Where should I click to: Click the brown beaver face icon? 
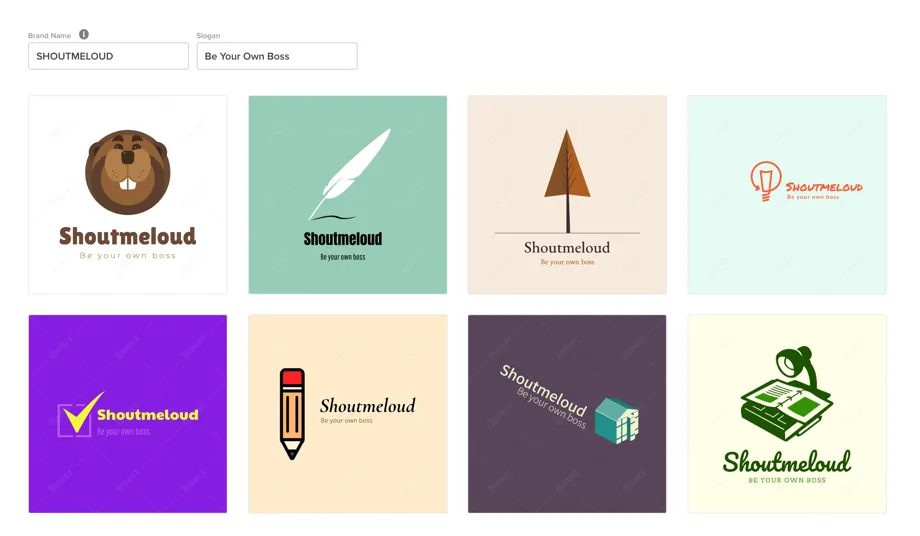pos(128,172)
